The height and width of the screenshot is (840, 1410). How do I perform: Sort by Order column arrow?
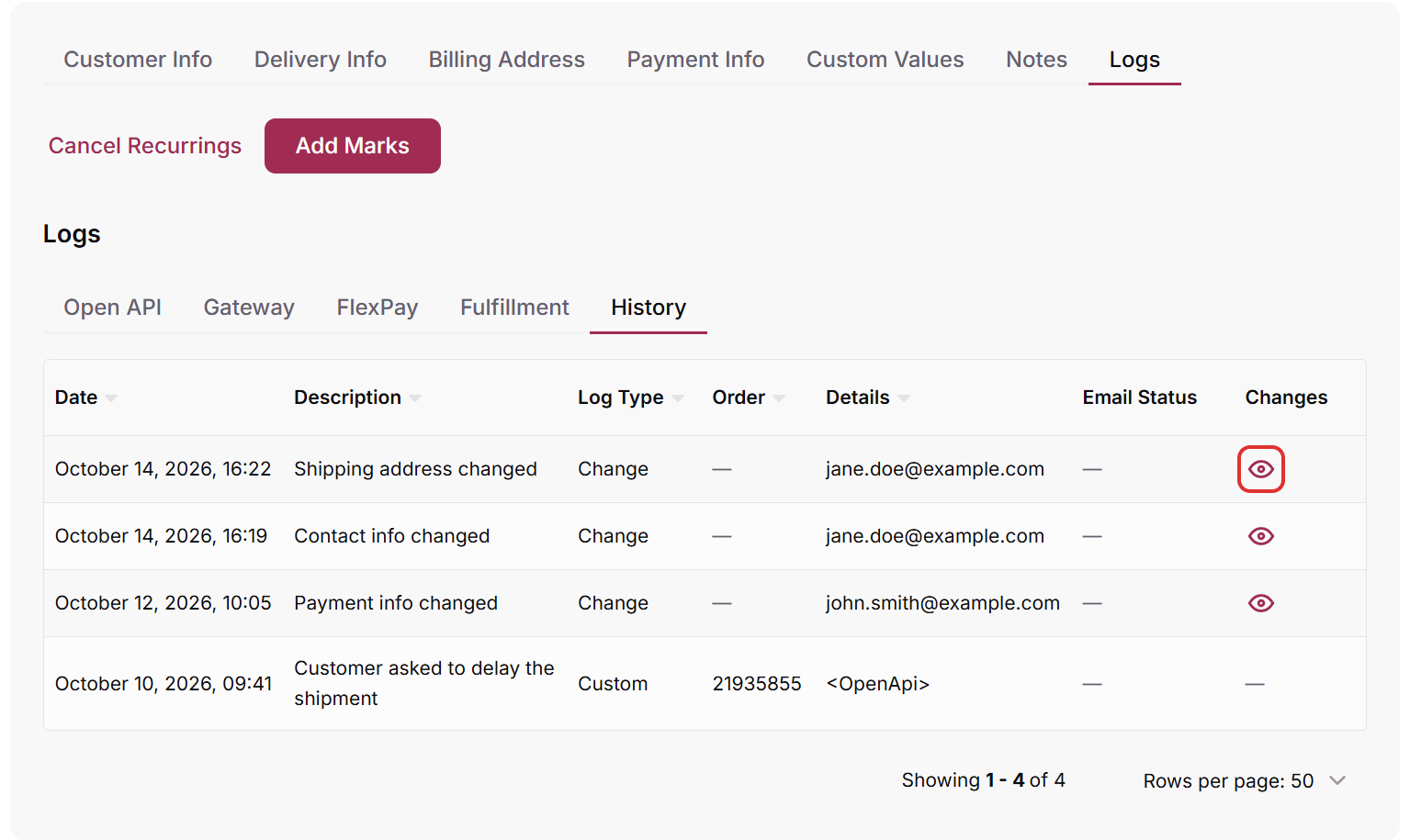pyautogui.click(x=779, y=398)
